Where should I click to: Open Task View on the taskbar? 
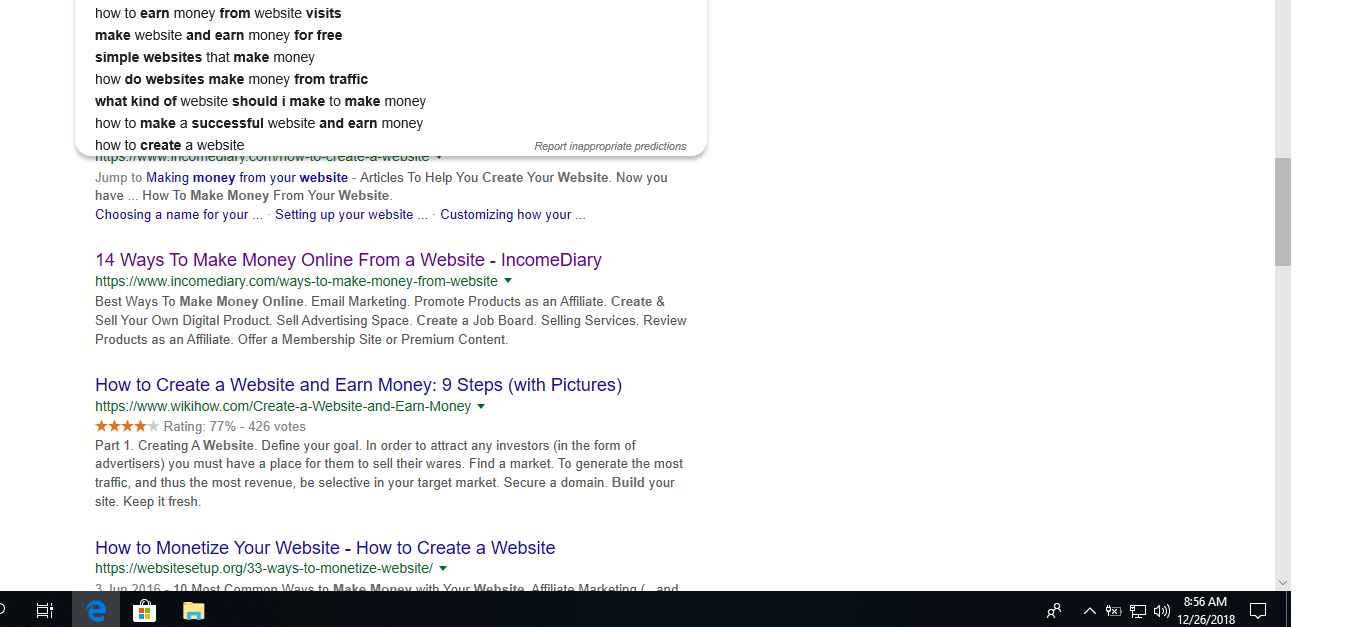[45, 610]
